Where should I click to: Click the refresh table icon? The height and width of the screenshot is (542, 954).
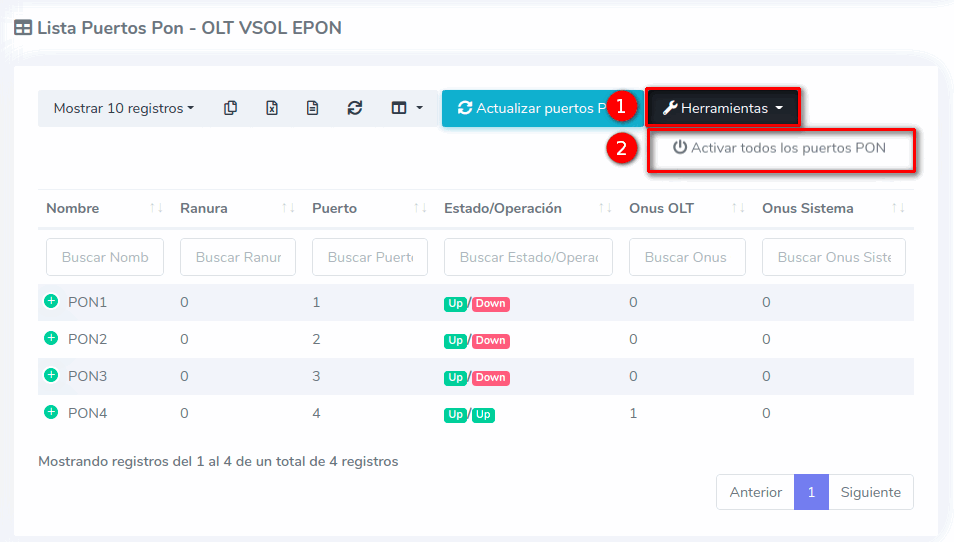point(354,108)
